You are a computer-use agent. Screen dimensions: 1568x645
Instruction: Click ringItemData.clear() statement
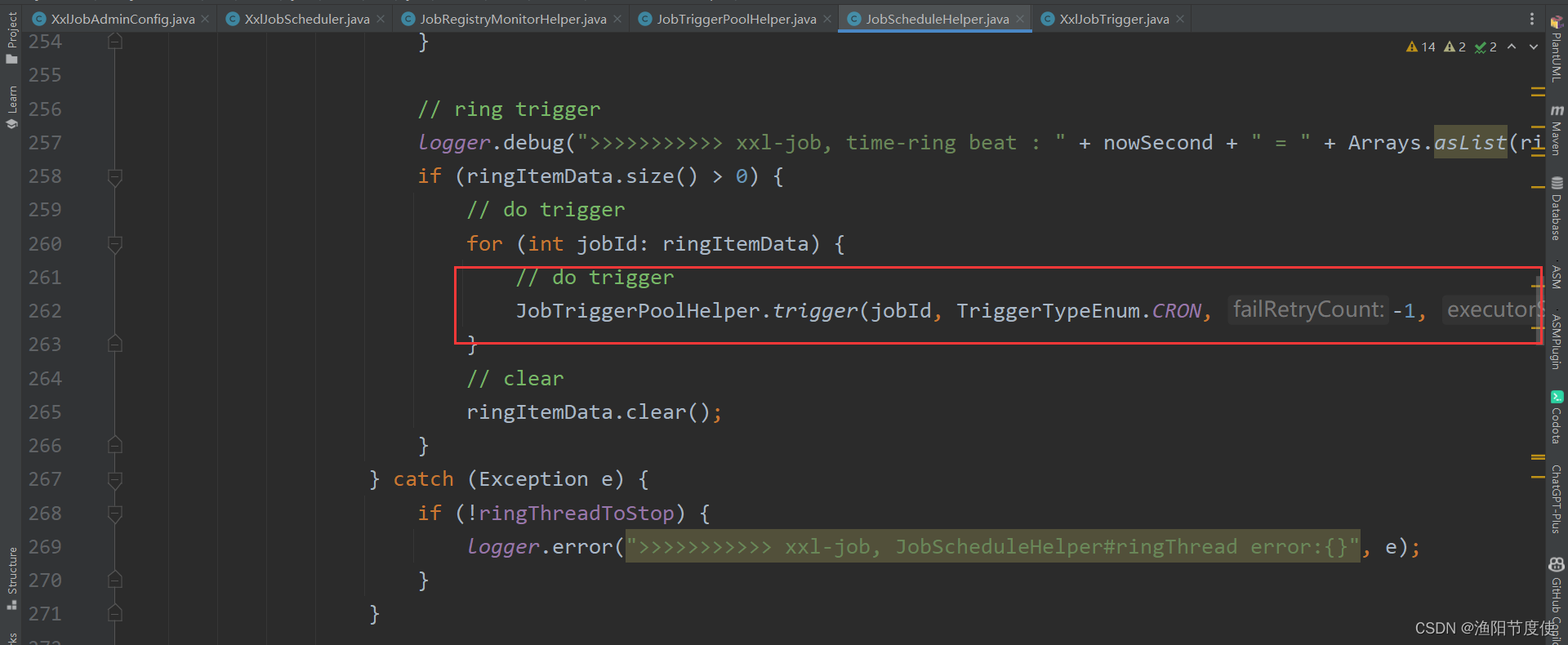point(594,412)
